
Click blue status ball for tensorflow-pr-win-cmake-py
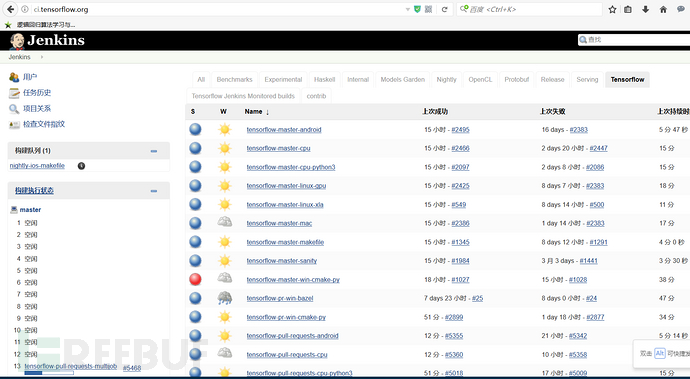195,317
